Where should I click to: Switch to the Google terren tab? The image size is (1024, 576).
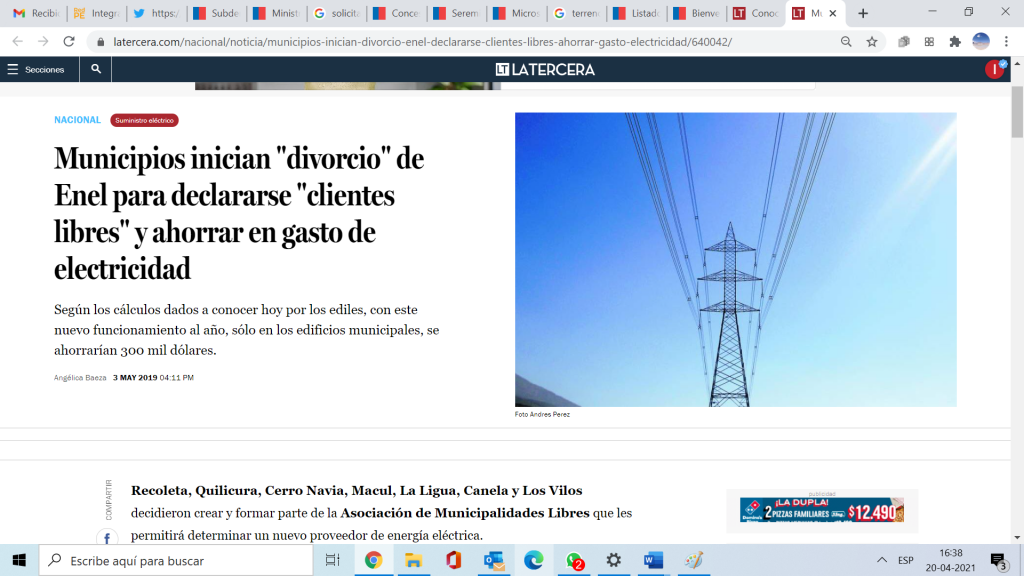point(577,13)
